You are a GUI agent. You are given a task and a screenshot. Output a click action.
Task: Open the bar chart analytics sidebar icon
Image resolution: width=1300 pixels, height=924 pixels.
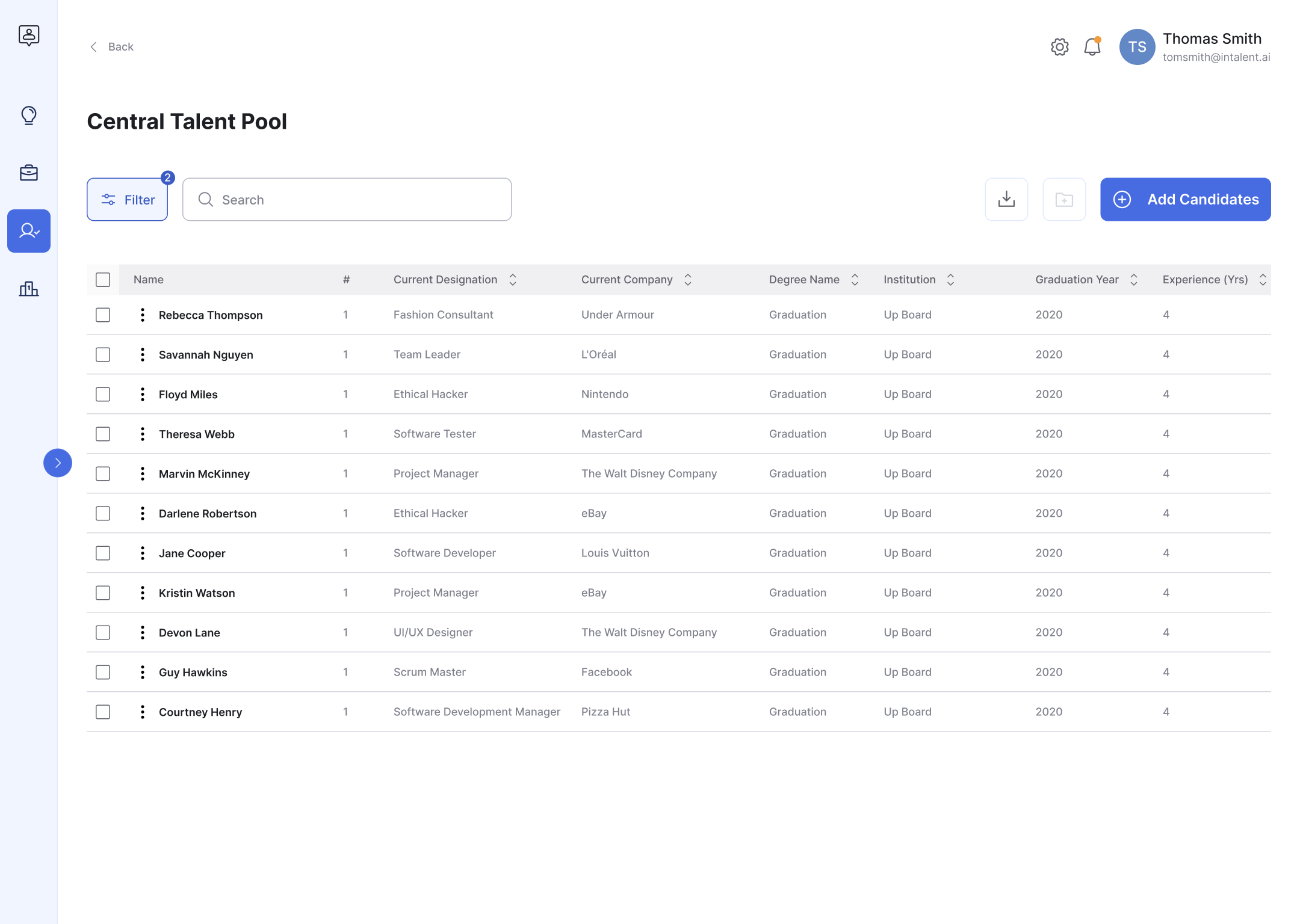pyautogui.click(x=29, y=289)
